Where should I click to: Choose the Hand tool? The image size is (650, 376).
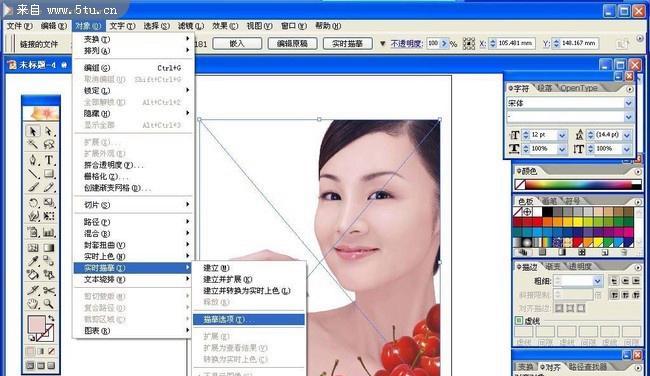(32, 304)
